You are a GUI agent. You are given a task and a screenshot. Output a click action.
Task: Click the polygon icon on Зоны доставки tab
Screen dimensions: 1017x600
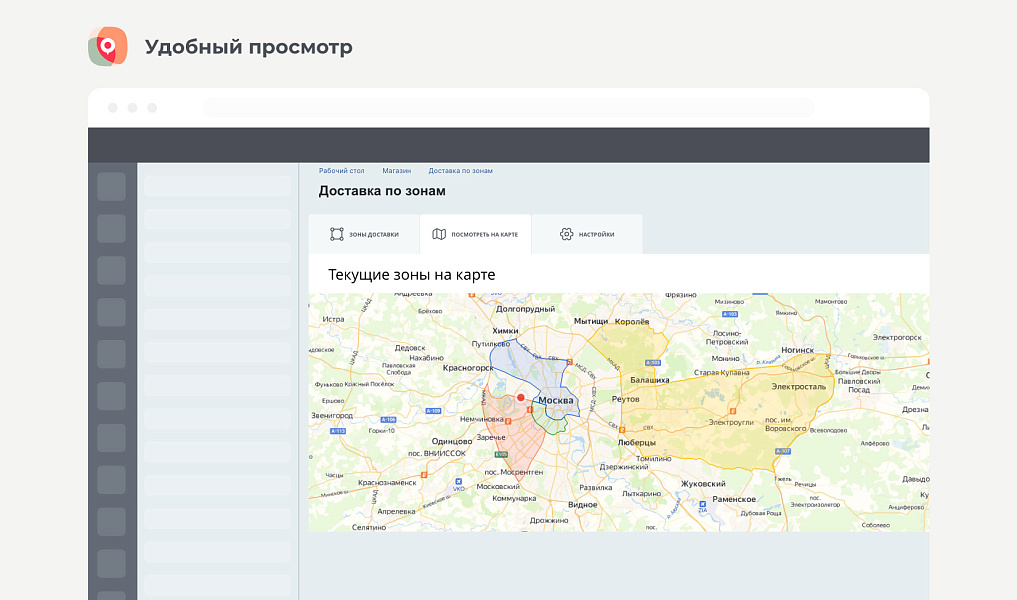coord(337,234)
